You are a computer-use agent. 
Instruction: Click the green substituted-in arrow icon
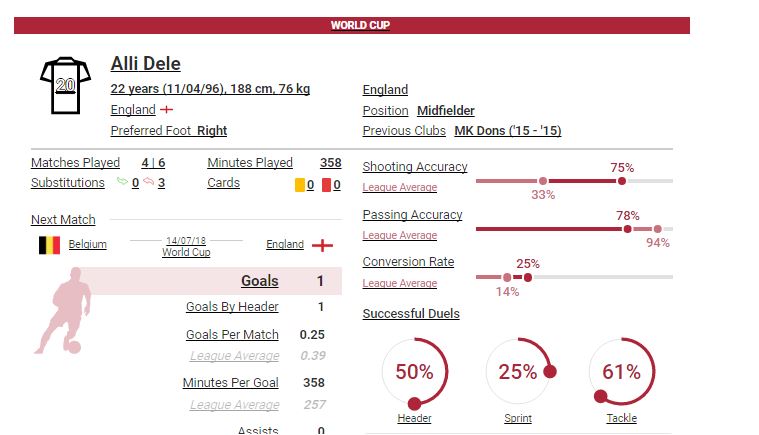click(122, 181)
